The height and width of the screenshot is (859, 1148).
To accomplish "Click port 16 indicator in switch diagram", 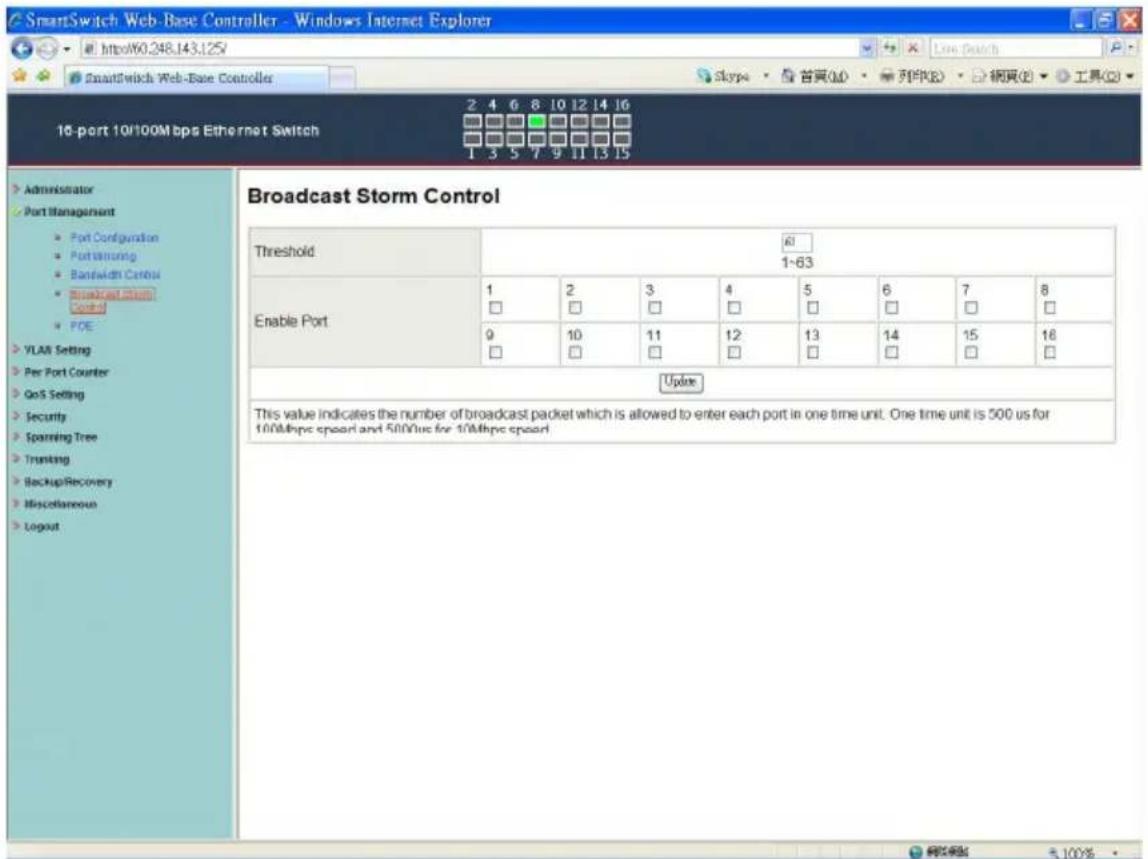I will tap(622, 122).
